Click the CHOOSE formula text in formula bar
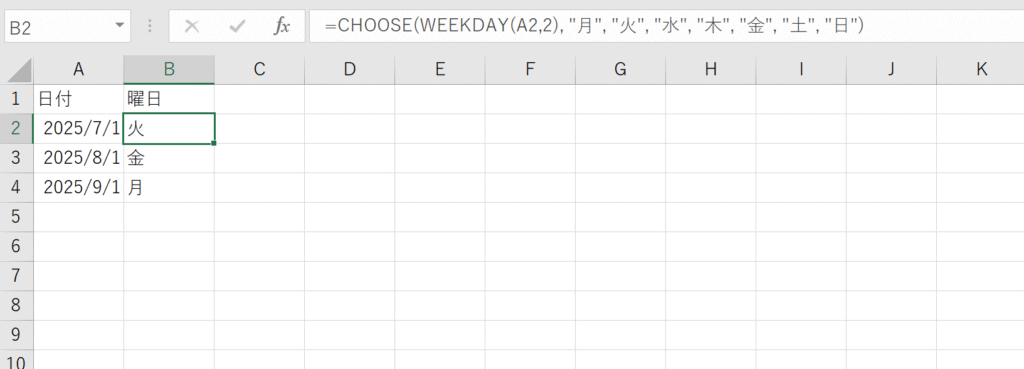This screenshot has height=369, width=1024. (594, 26)
